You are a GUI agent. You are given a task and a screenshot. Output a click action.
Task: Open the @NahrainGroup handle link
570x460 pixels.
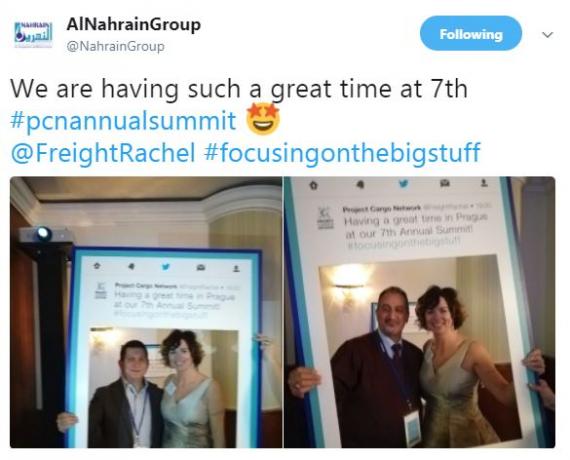pos(115,46)
